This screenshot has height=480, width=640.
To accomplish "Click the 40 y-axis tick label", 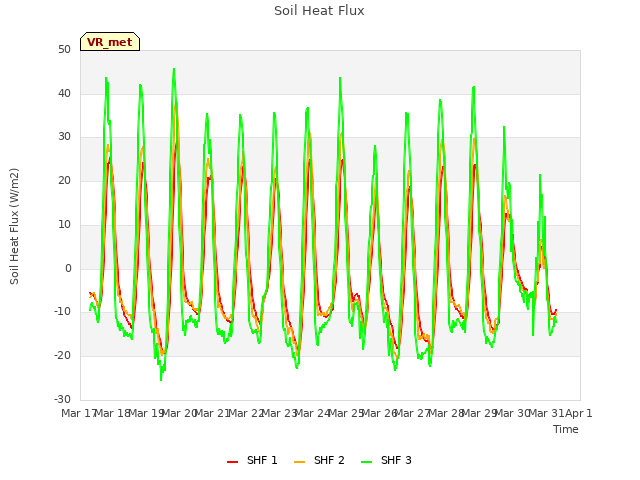I will [64, 93].
